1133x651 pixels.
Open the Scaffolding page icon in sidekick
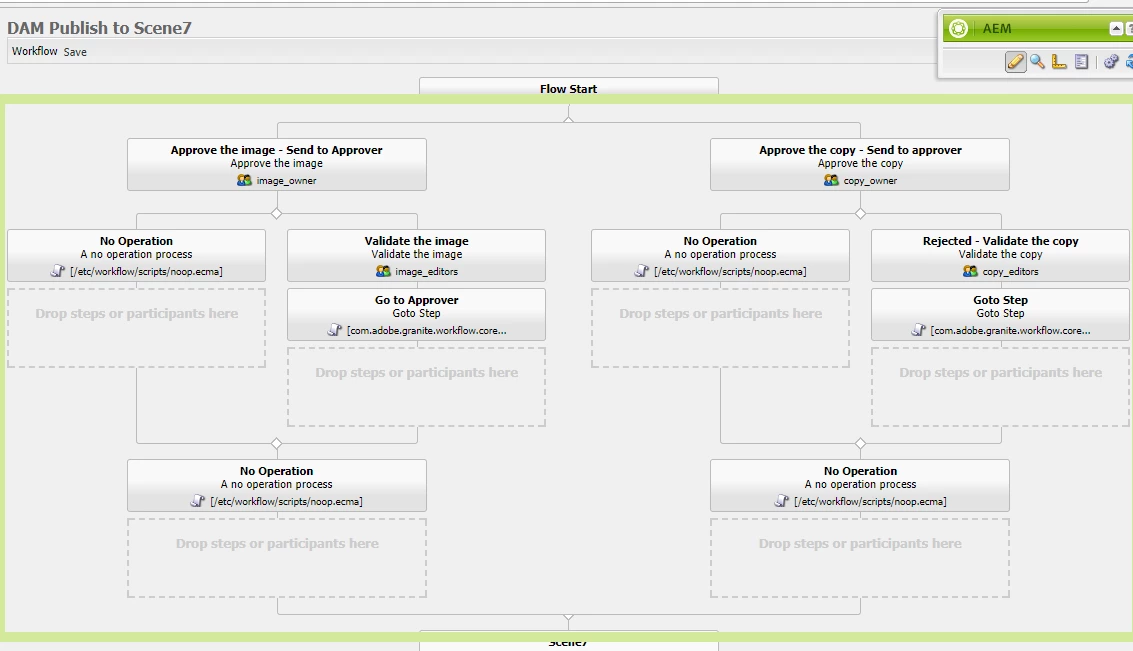pos(1081,62)
